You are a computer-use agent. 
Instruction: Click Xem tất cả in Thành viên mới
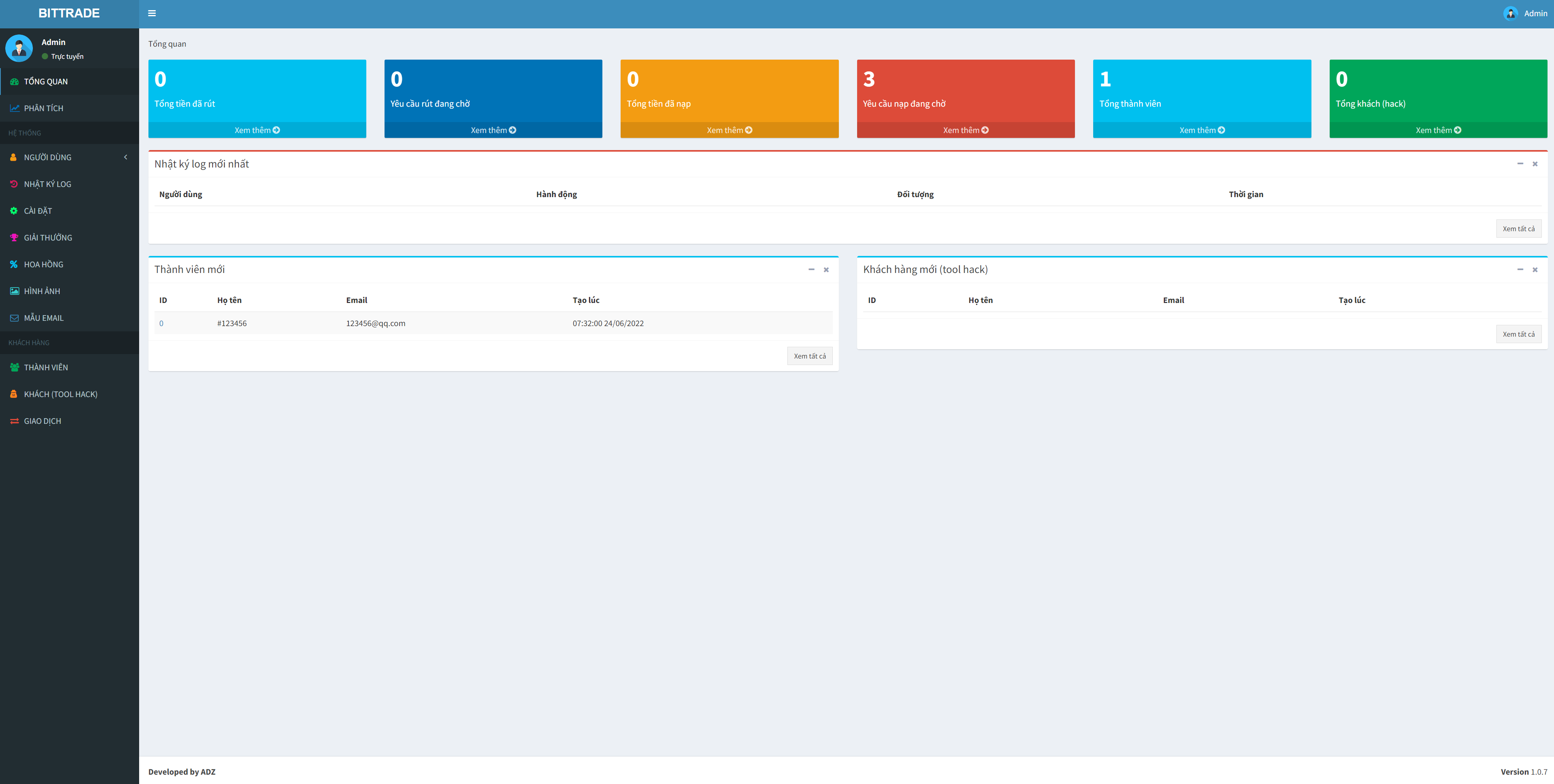point(809,355)
